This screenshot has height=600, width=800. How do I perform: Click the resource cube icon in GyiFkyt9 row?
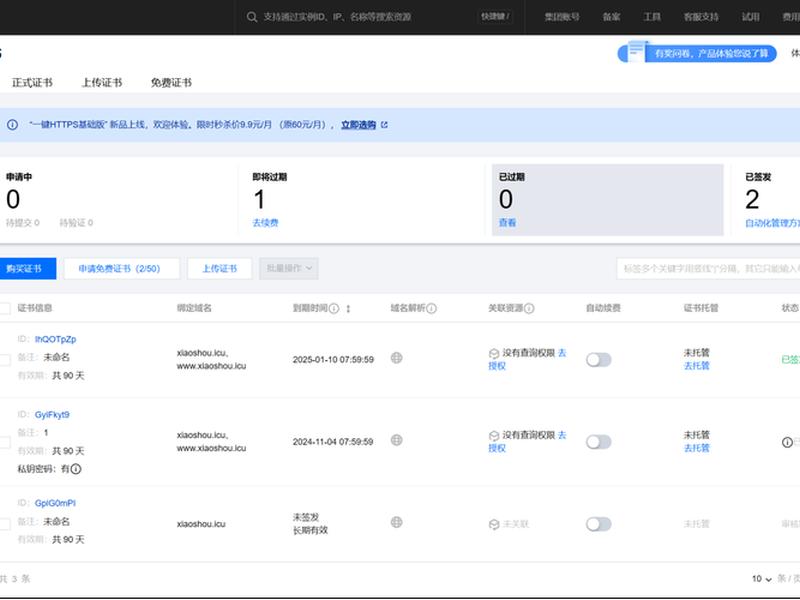coord(493,436)
